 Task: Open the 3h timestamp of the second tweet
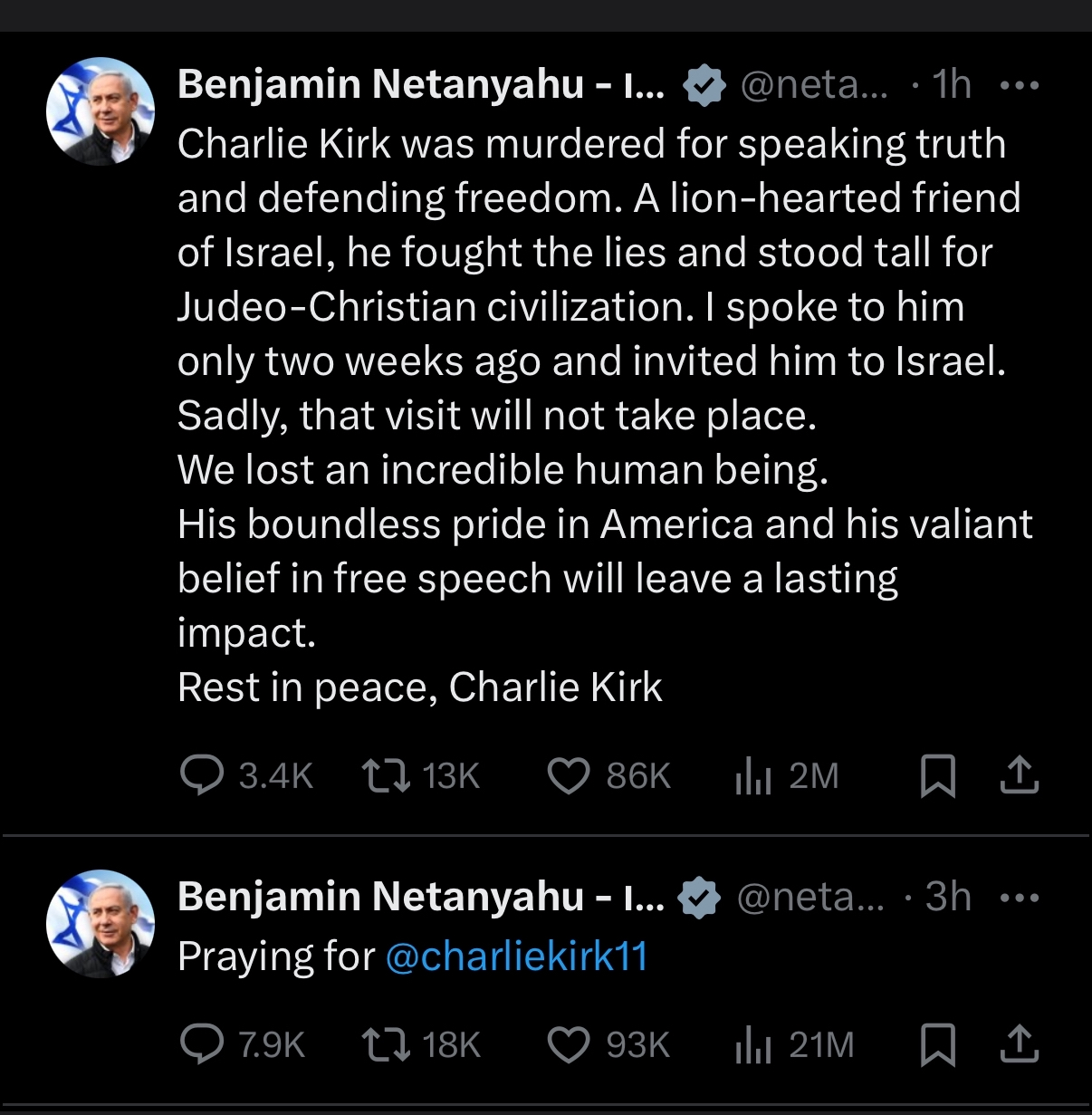[948, 898]
